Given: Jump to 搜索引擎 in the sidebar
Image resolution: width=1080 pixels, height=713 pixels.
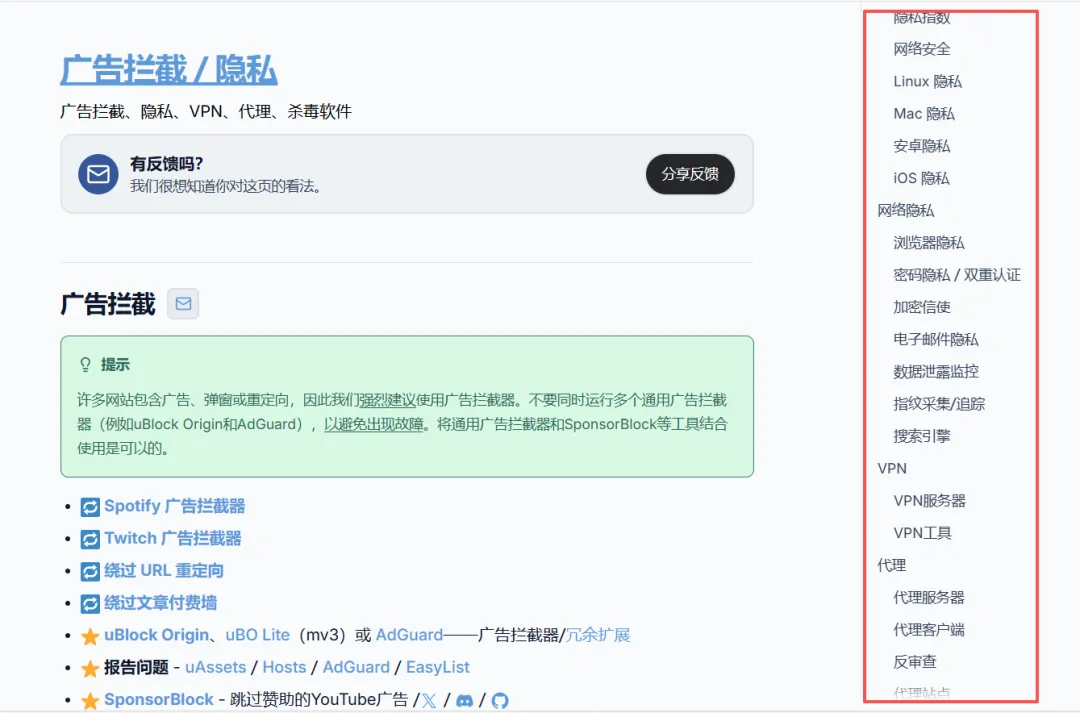Looking at the screenshot, I should pyautogui.click(x=922, y=437).
